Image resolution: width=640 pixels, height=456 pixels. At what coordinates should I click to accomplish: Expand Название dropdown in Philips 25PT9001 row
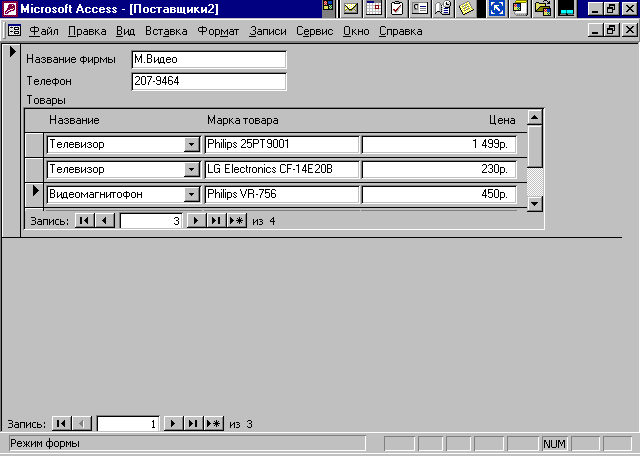pyautogui.click(x=191, y=145)
